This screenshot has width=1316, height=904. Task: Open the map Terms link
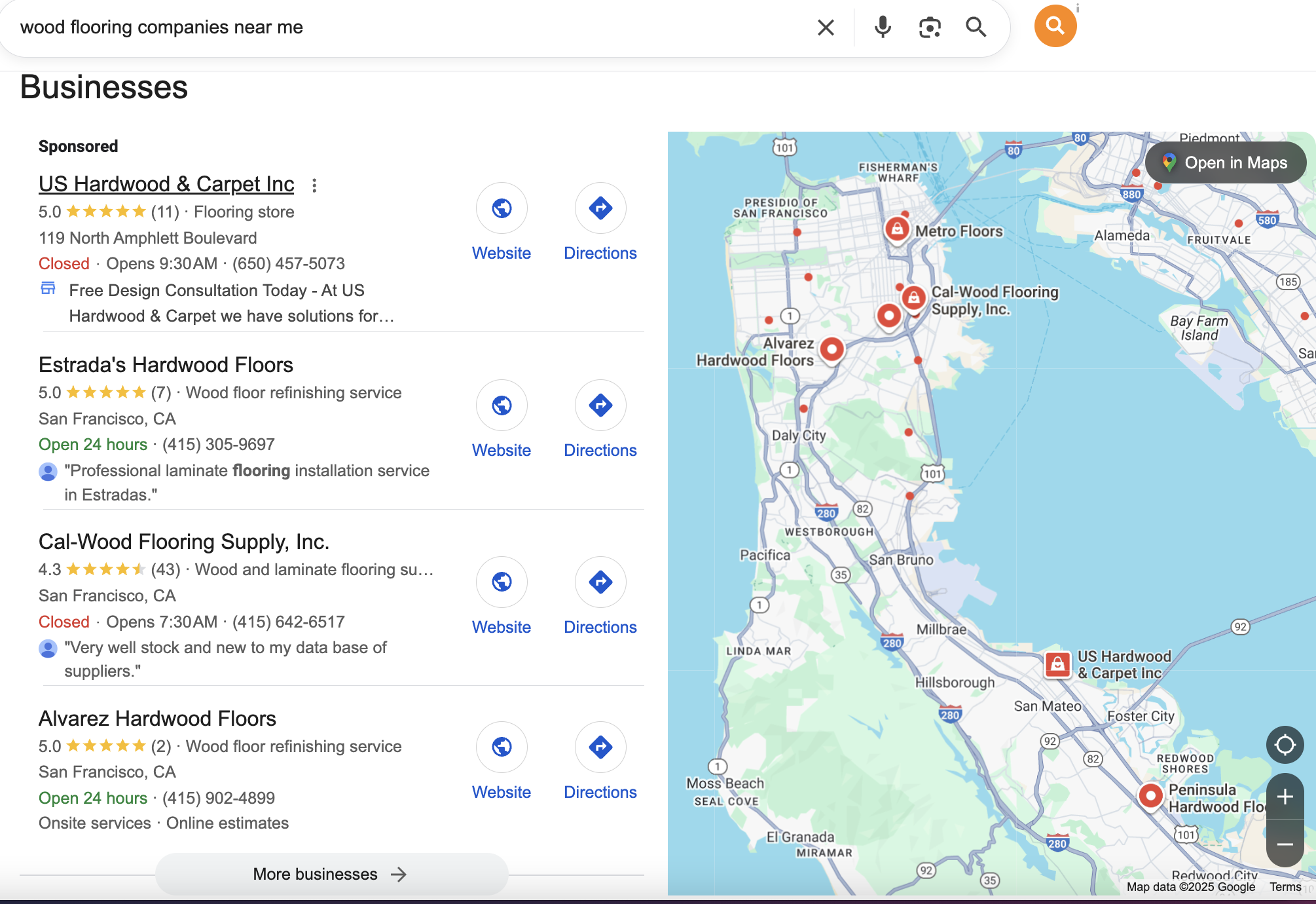[1285, 886]
